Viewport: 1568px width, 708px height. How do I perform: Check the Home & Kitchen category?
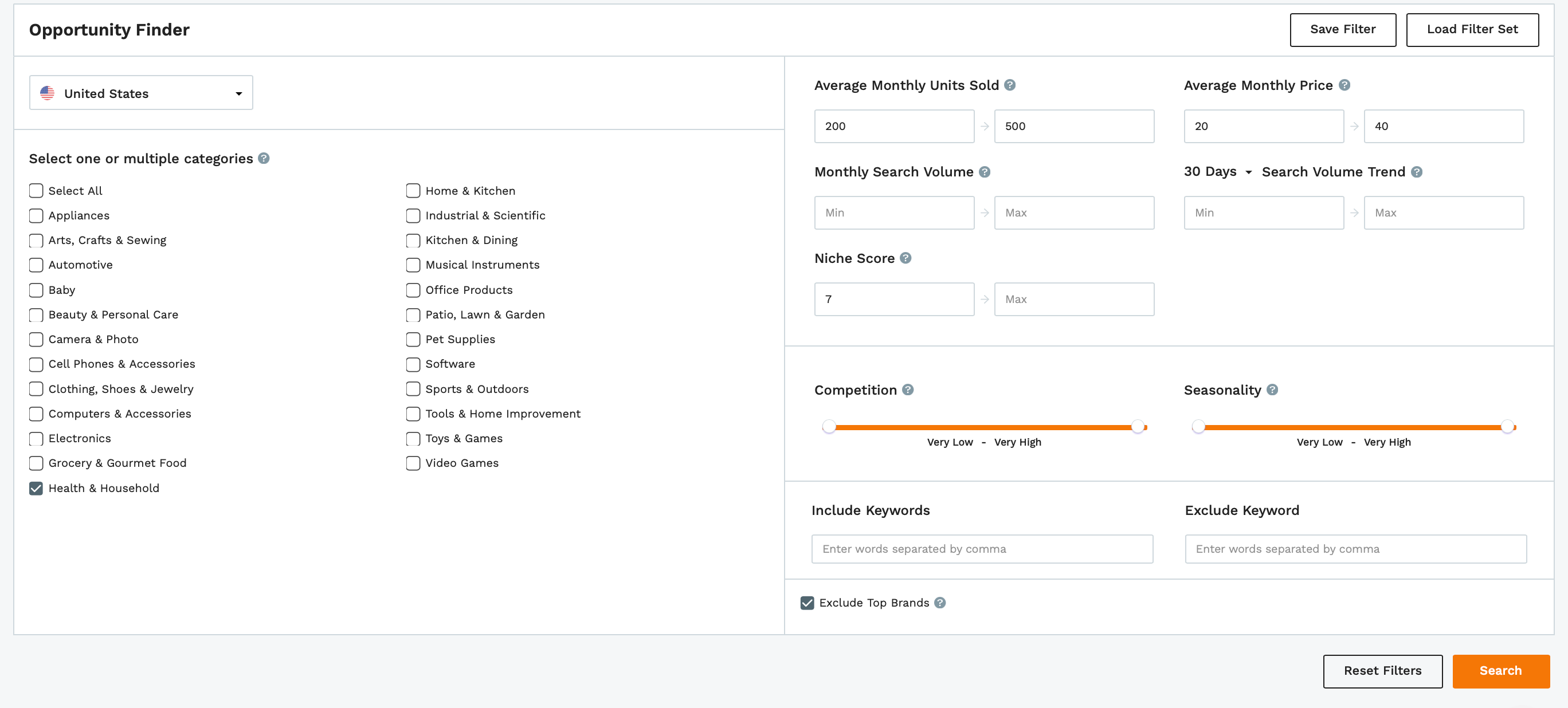click(413, 191)
